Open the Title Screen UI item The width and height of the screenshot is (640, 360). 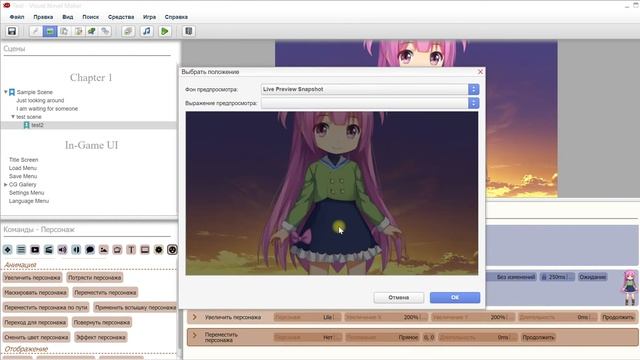click(23, 160)
